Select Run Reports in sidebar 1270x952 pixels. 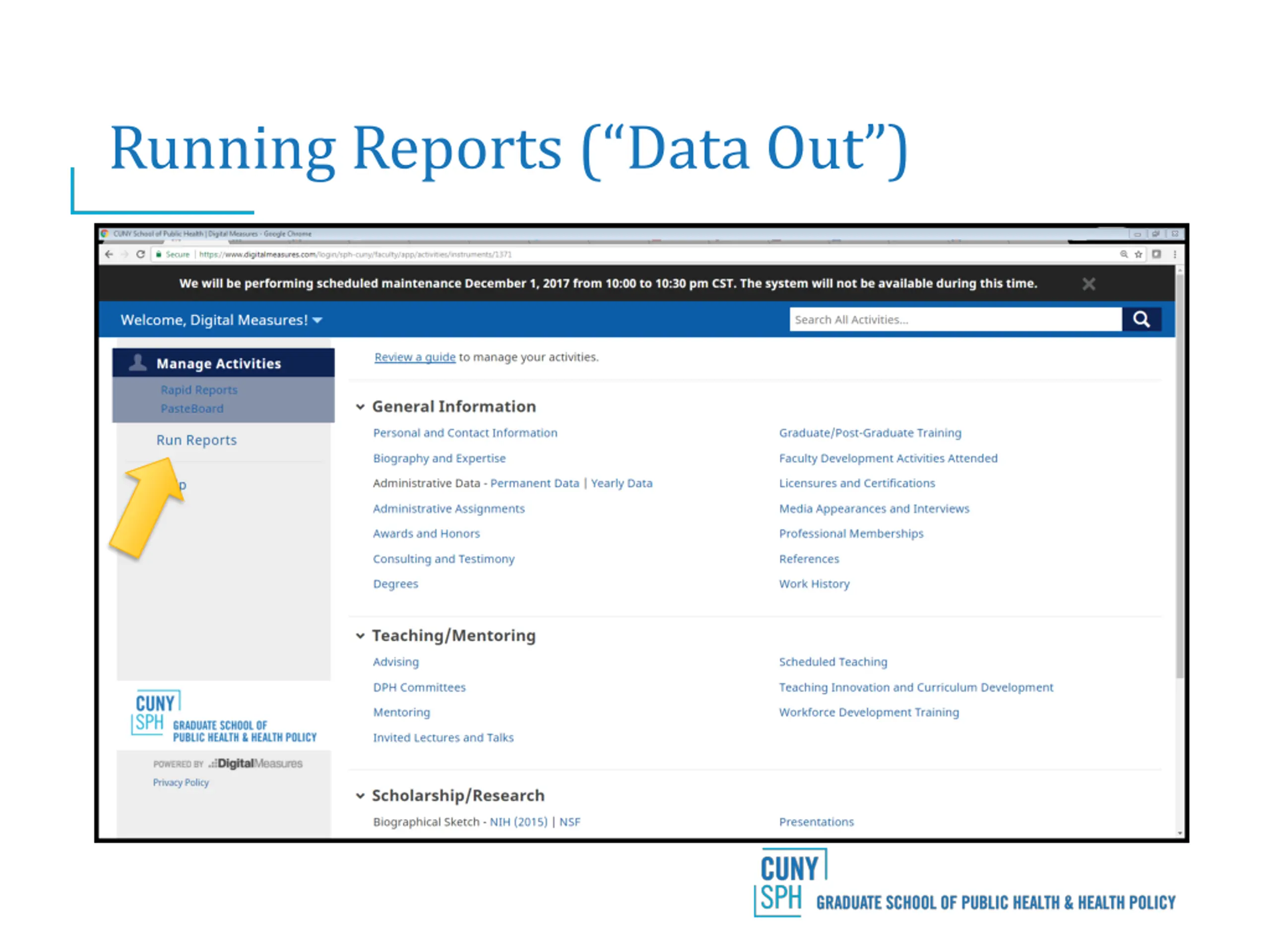(196, 440)
